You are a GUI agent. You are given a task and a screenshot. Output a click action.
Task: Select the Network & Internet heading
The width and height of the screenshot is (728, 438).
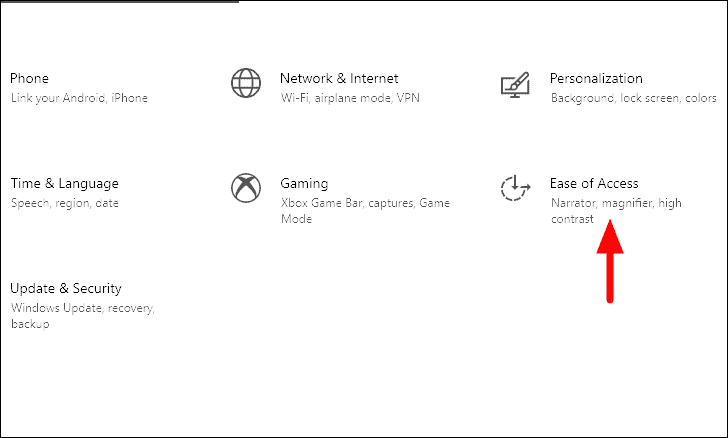(339, 78)
